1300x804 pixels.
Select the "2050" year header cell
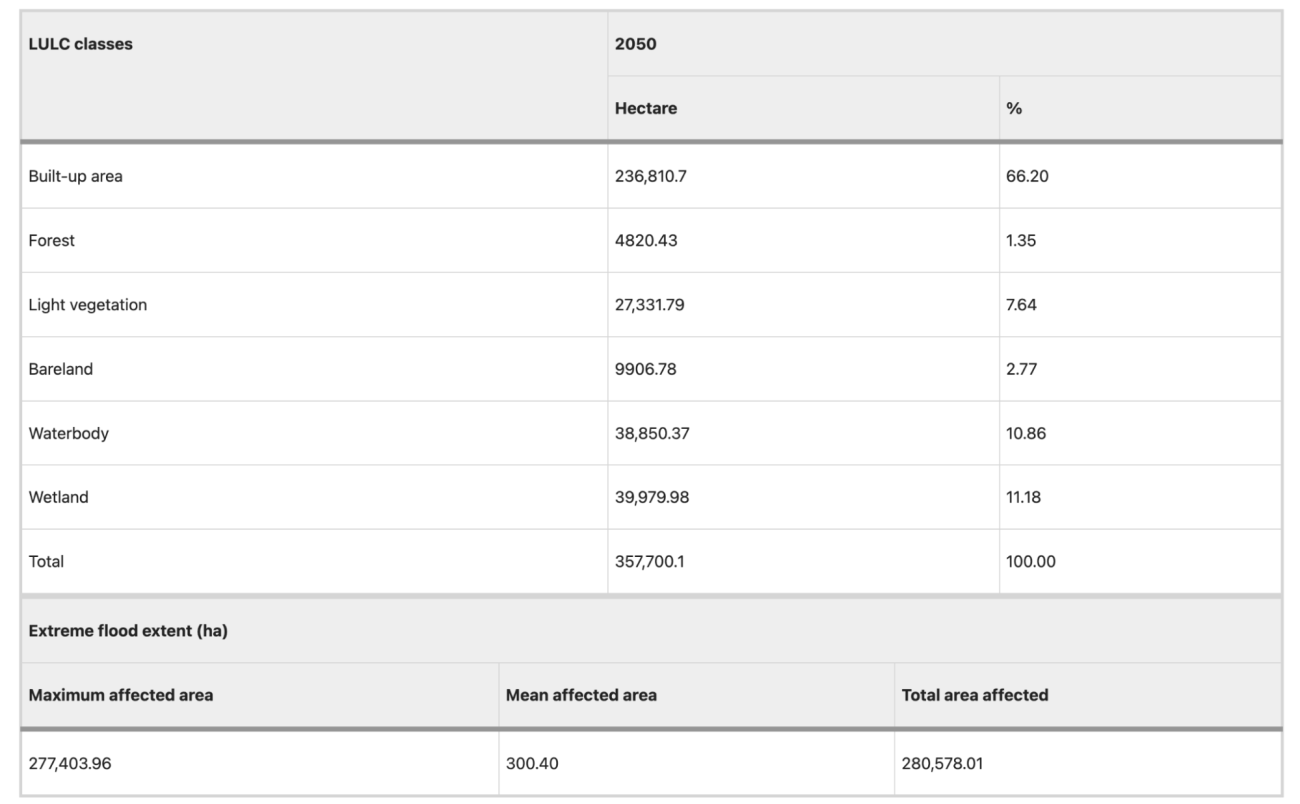pos(636,44)
